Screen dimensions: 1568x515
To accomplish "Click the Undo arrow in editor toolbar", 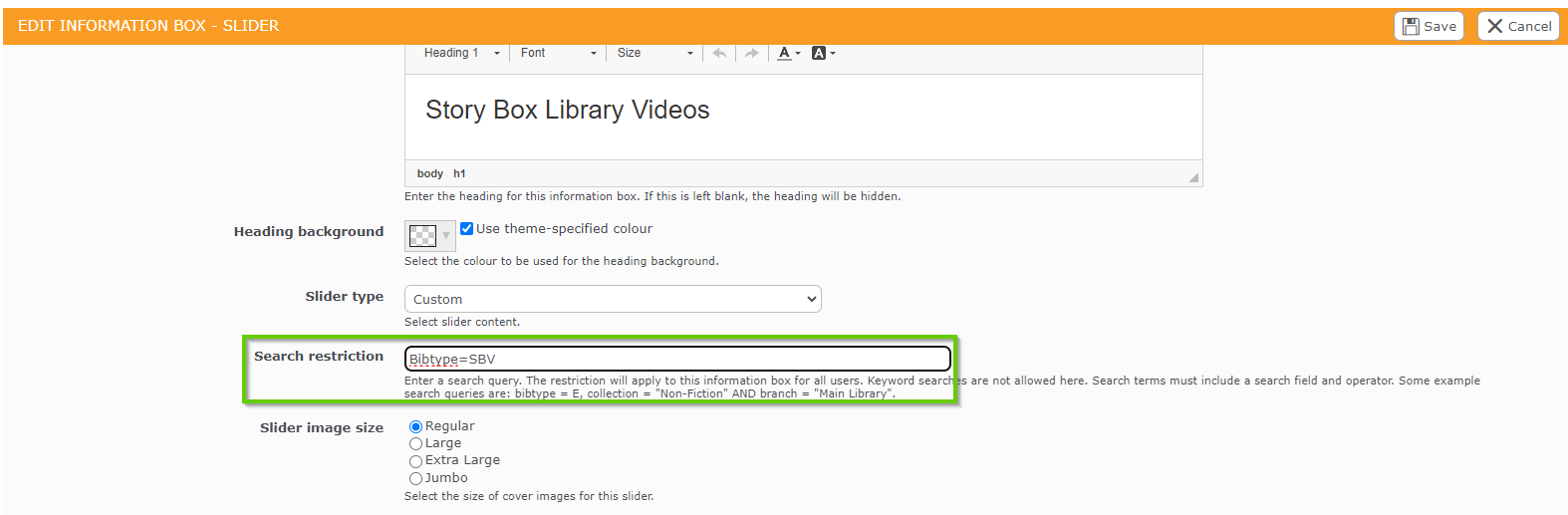I will point(719,54).
